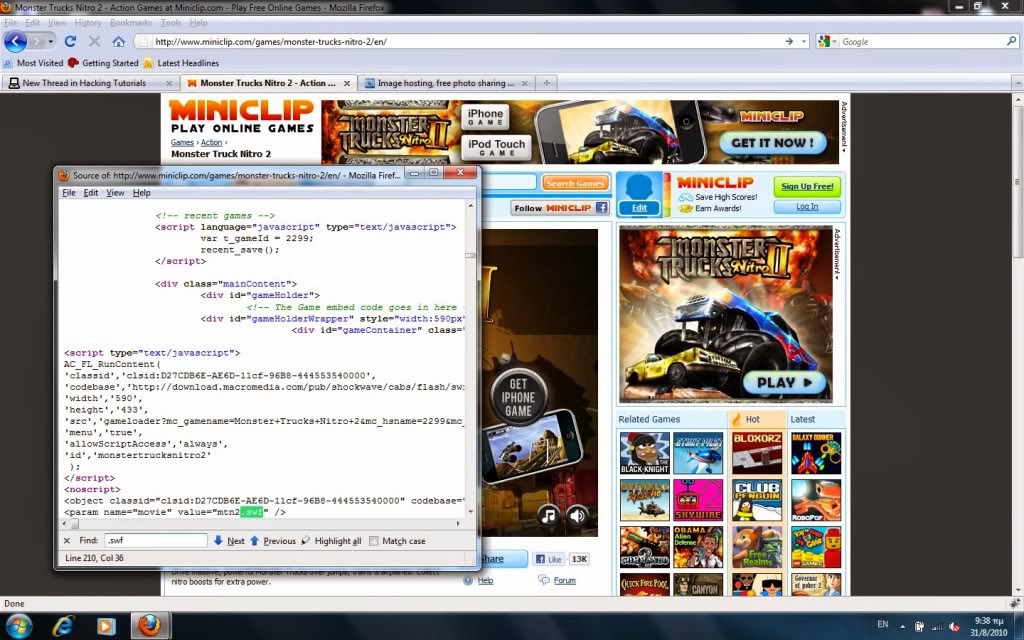
Task: Reload the page with the refresh icon
Action: click(70, 41)
